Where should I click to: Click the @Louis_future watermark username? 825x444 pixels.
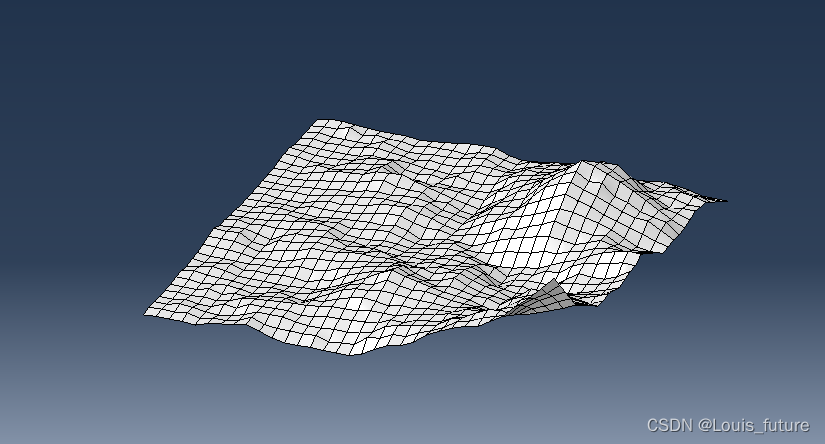755,425
